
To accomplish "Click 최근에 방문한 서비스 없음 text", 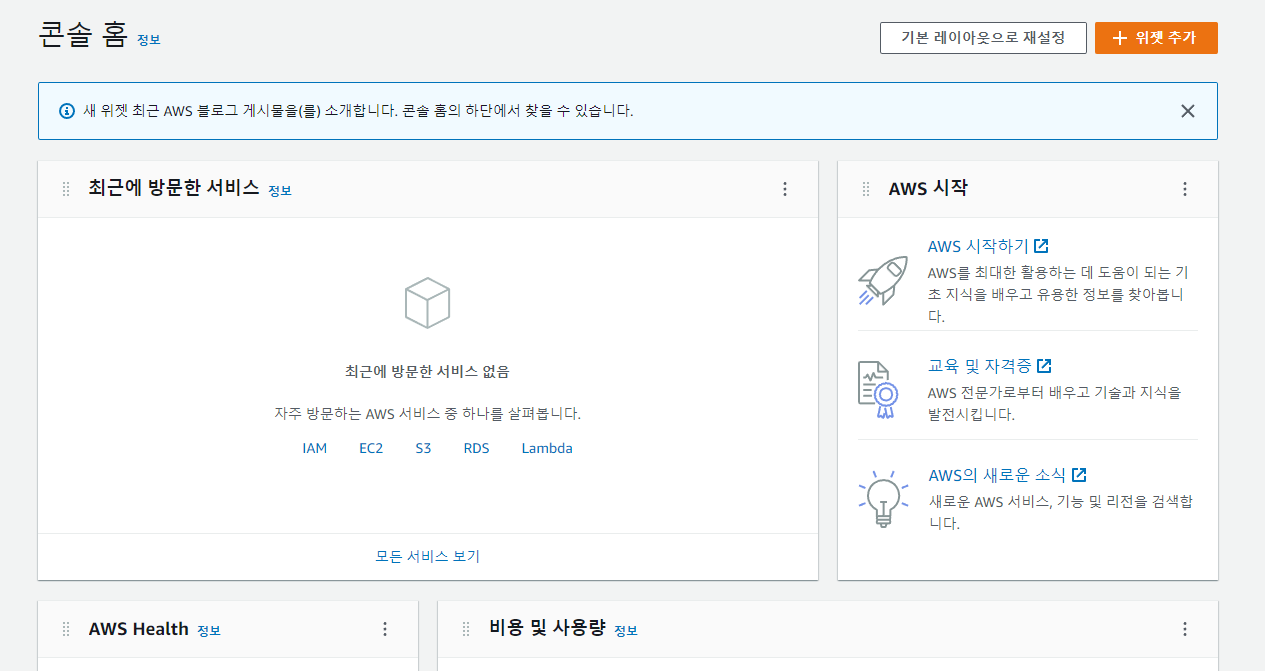I will coord(427,372).
